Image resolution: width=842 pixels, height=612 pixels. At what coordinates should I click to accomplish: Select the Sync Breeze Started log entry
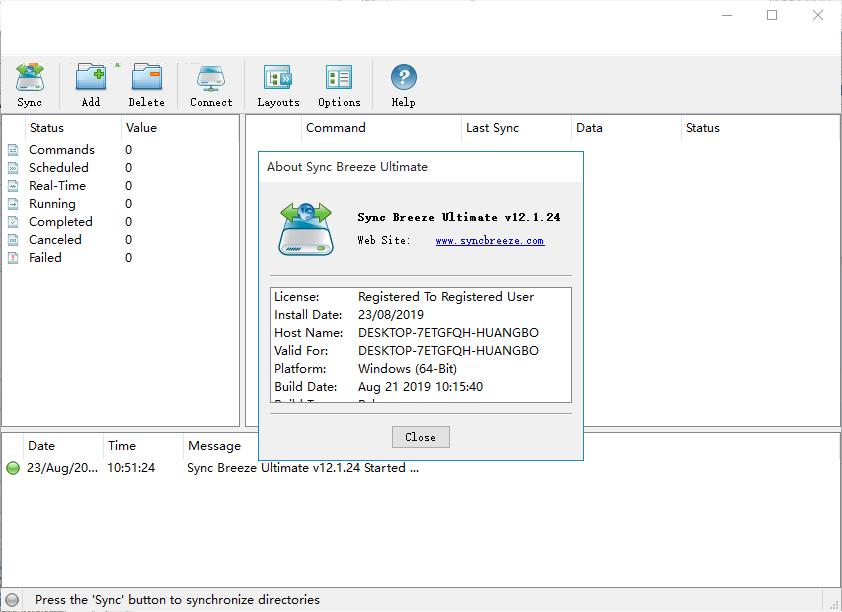point(302,468)
